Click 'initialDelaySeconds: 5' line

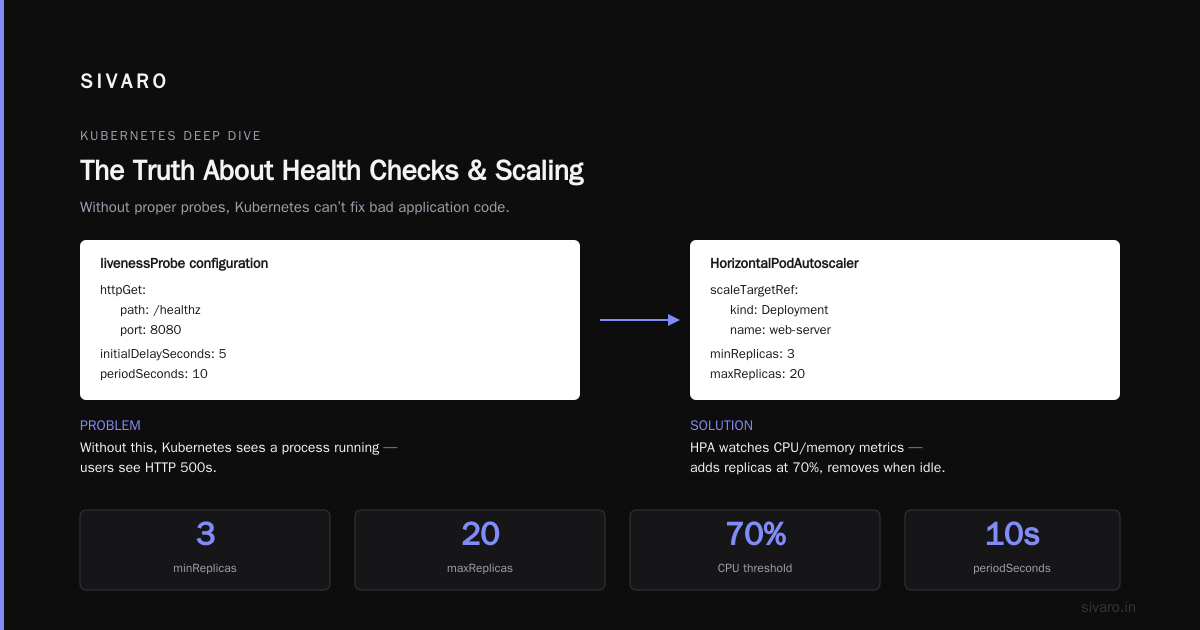coord(163,354)
